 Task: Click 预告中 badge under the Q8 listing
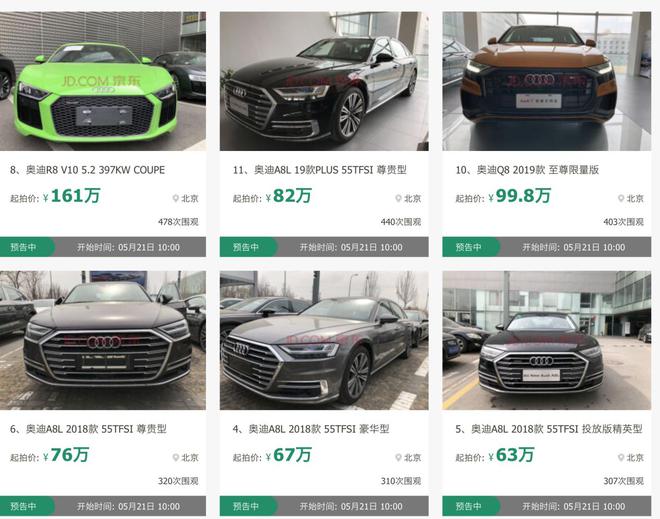(x=470, y=247)
